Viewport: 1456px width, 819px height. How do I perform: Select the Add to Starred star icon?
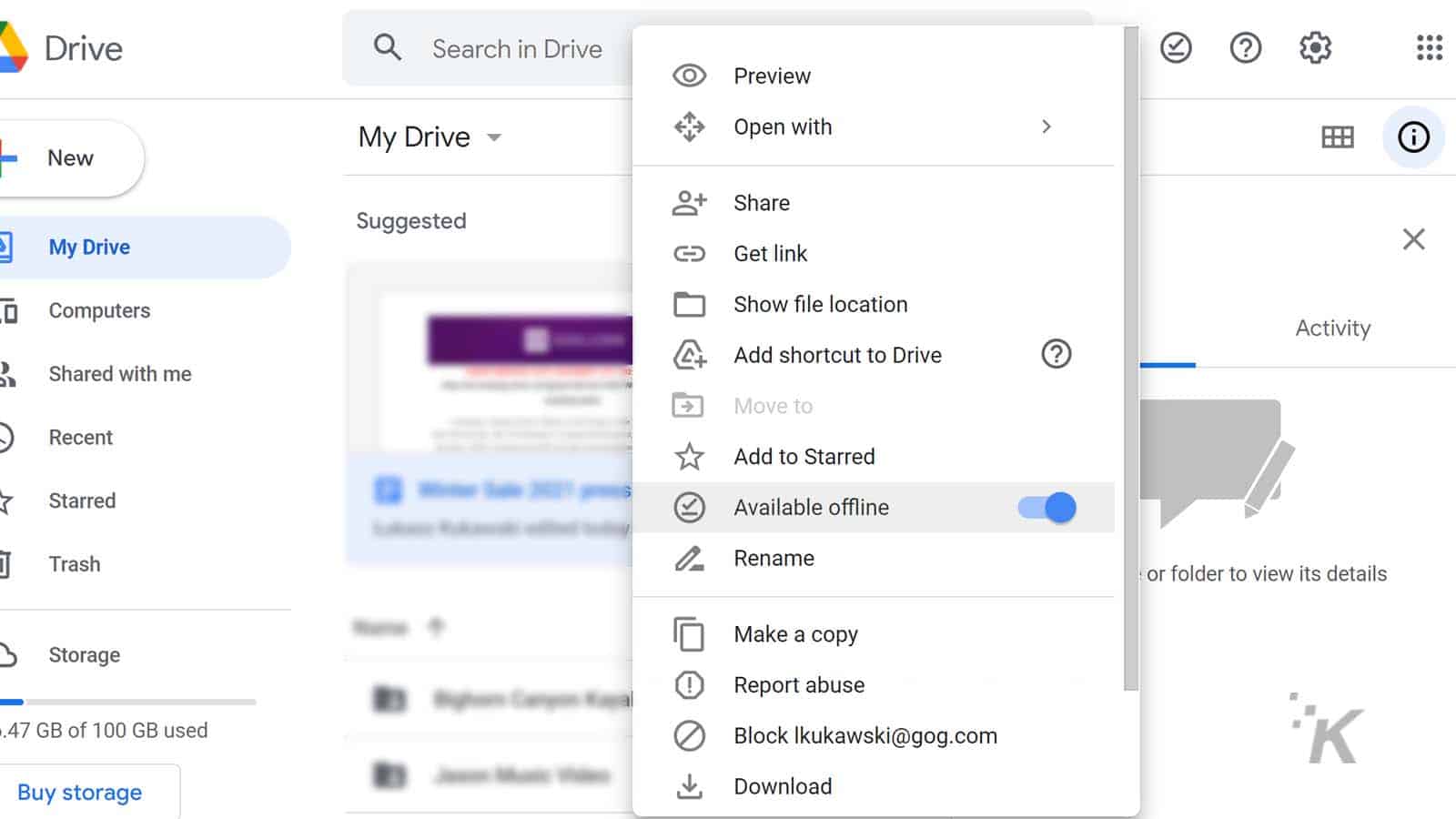tap(690, 456)
